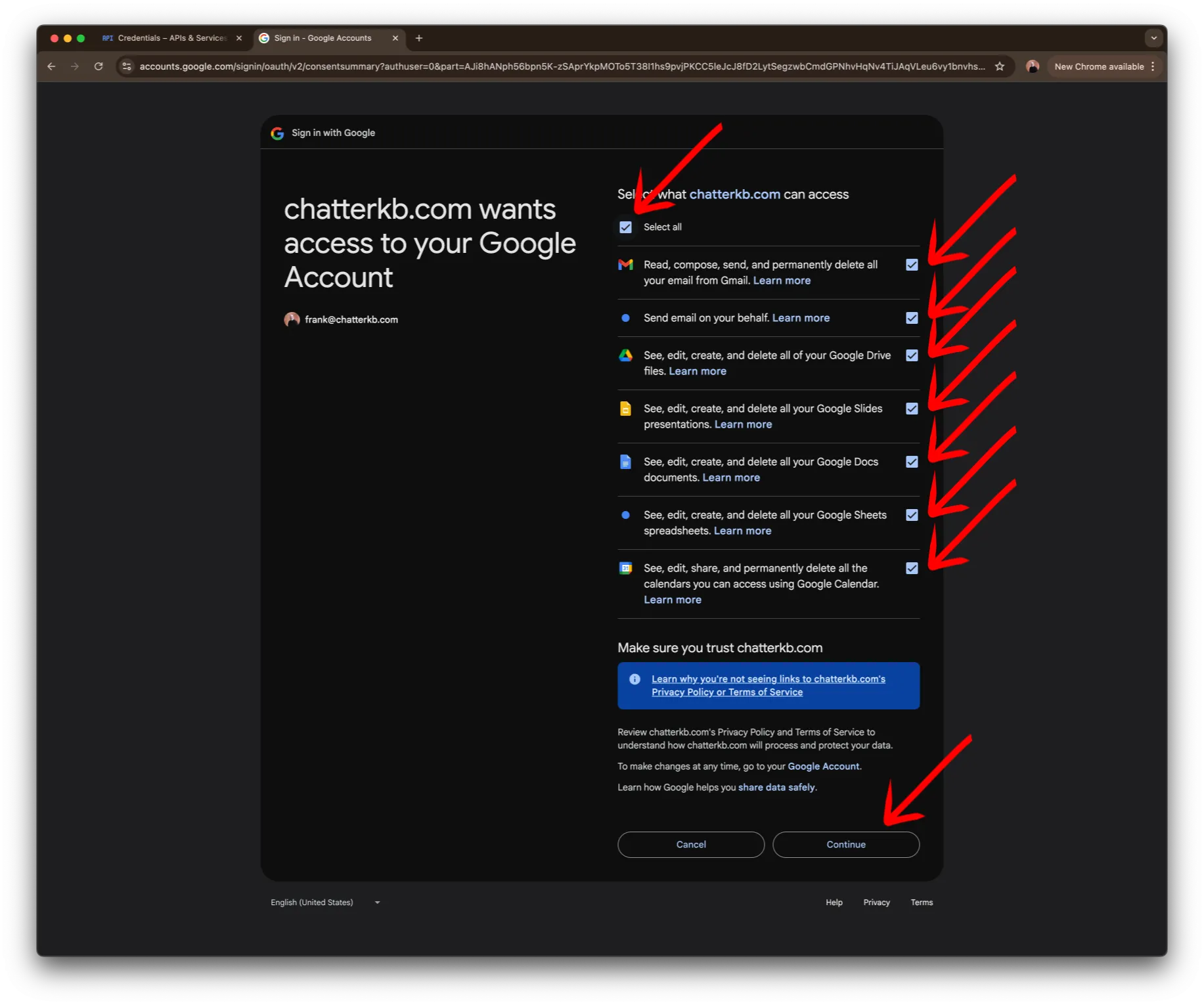Screen dimensions: 1204x1005
Task: Open the chatterkb.com link in the heading
Action: point(735,194)
